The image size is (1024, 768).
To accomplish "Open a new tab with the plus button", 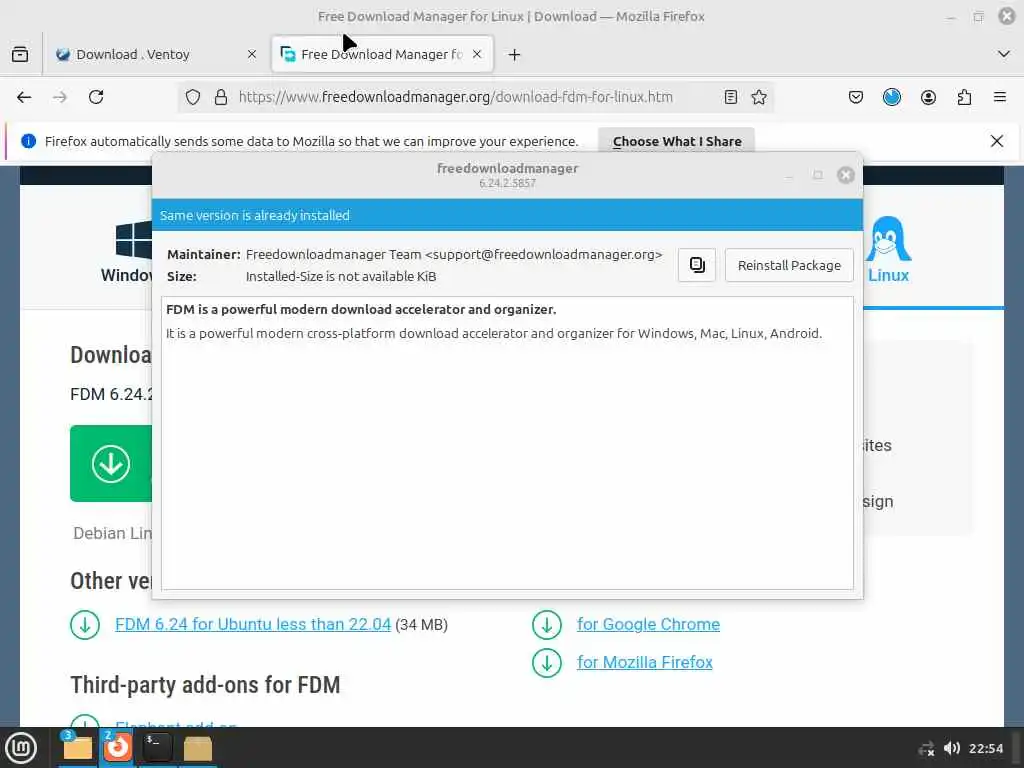I will coord(515,55).
